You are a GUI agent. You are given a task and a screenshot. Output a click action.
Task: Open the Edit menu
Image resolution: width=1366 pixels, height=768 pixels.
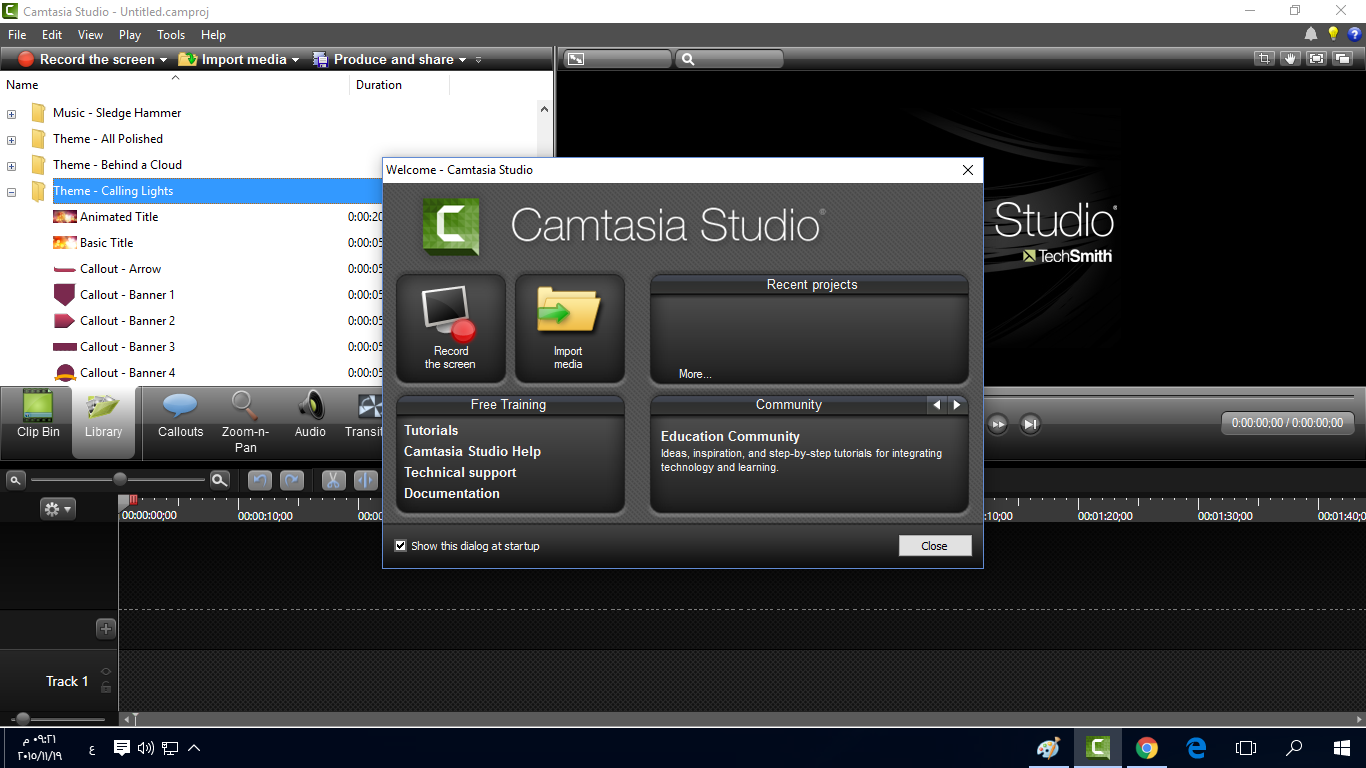point(52,35)
